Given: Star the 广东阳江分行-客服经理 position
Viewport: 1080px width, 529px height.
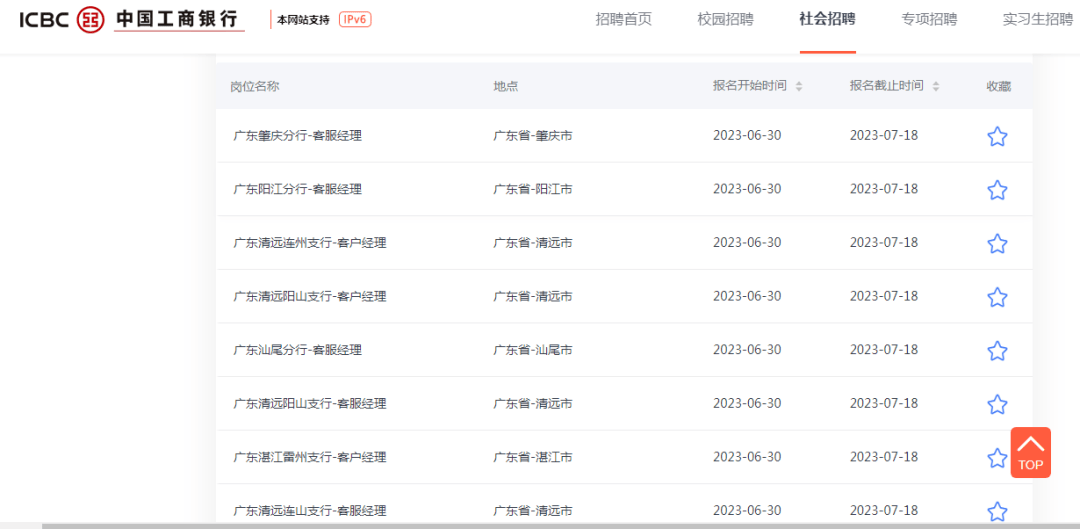Looking at the screenshot, I should click(x=997, y=190).
